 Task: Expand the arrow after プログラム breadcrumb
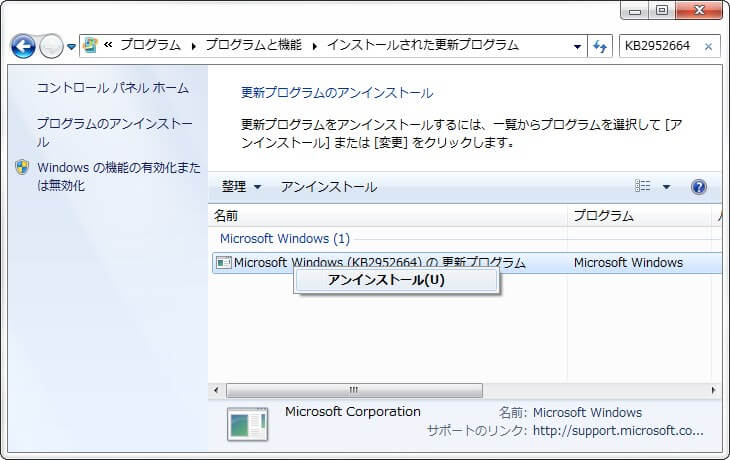coord(193,46)
